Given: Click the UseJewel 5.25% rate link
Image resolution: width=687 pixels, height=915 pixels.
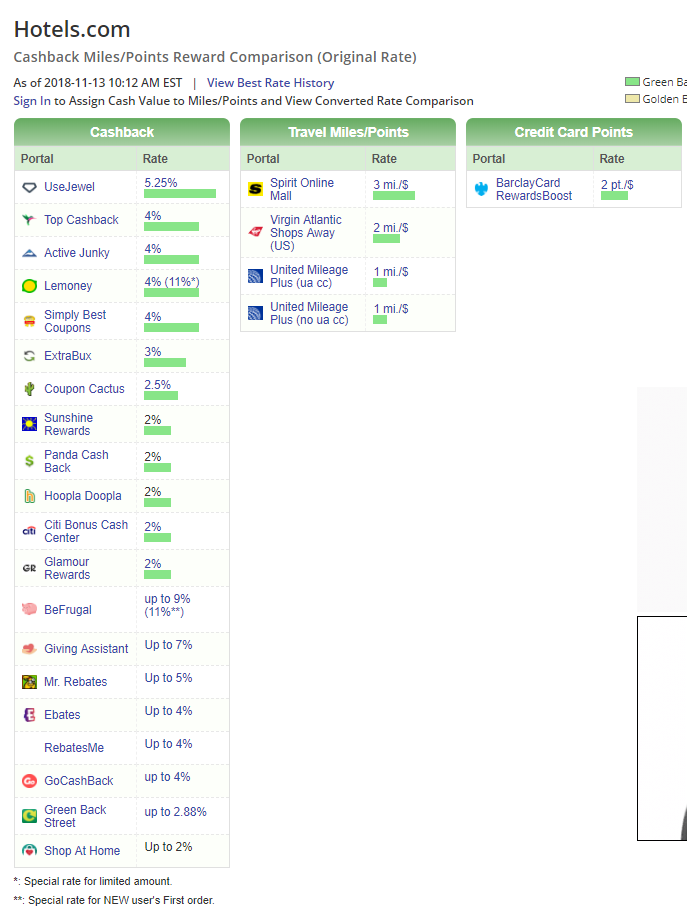Looking at the screenshot, I should pos(161,183).
